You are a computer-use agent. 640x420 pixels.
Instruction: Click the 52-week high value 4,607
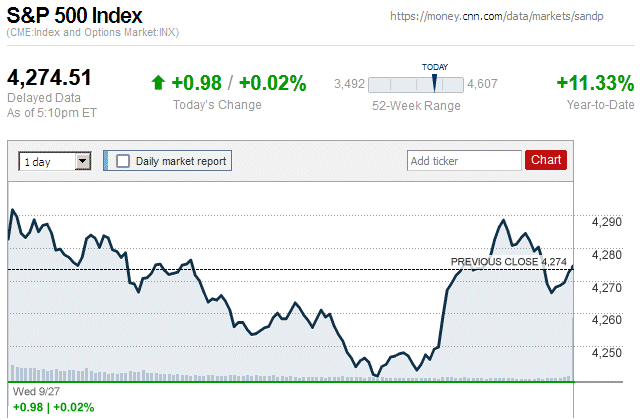(483, 85)
